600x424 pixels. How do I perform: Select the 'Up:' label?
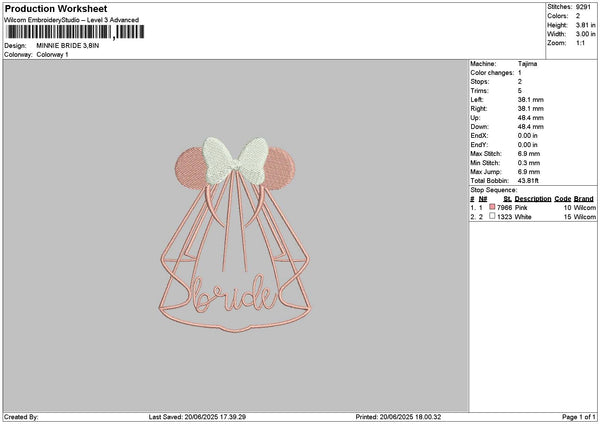[474, 118]
